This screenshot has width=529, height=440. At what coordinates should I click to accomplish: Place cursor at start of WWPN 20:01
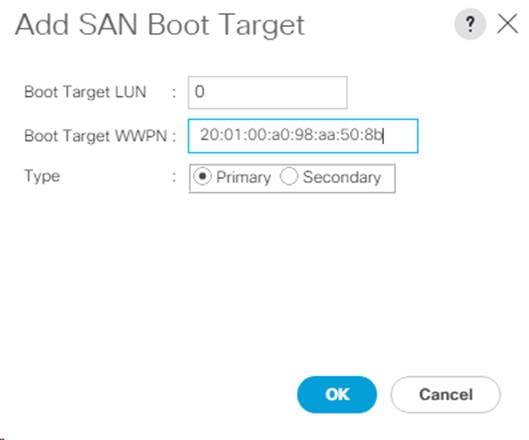tap(201, 135)
